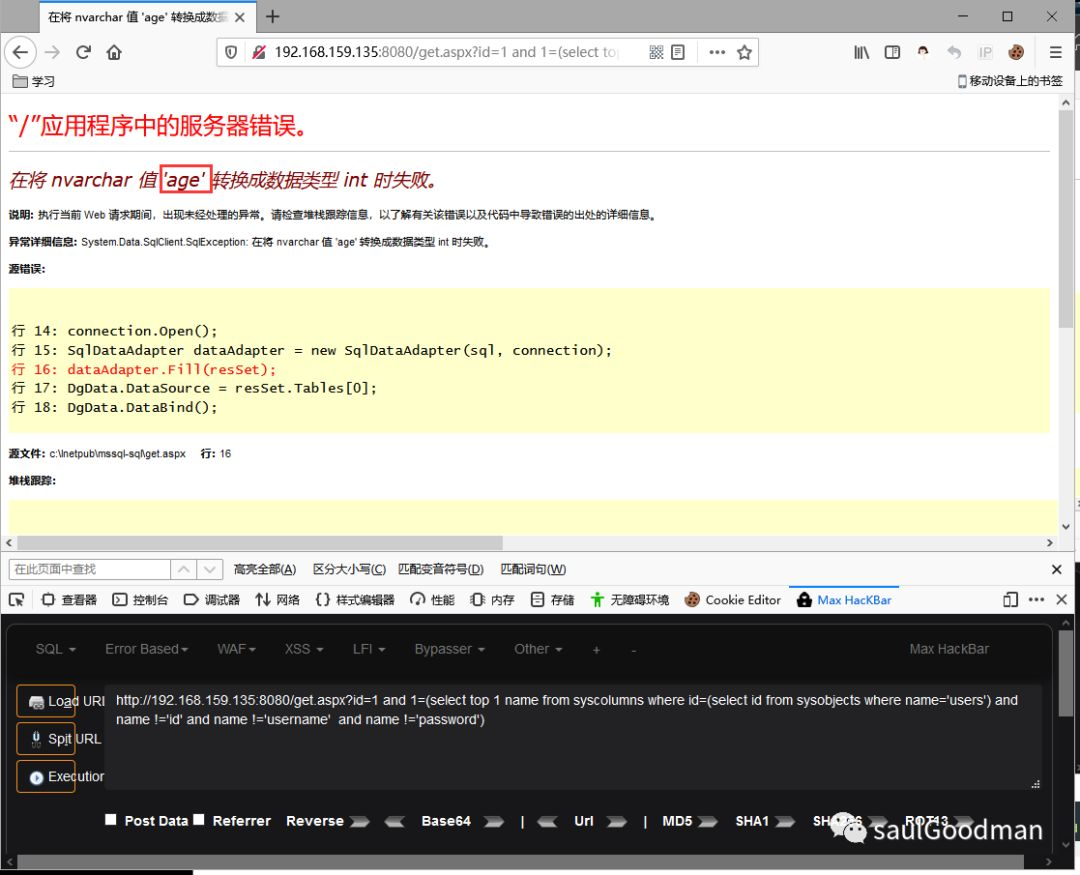Show insecure connection info icon
This screenshot has width=1080, height=875.
coord(258,52)
